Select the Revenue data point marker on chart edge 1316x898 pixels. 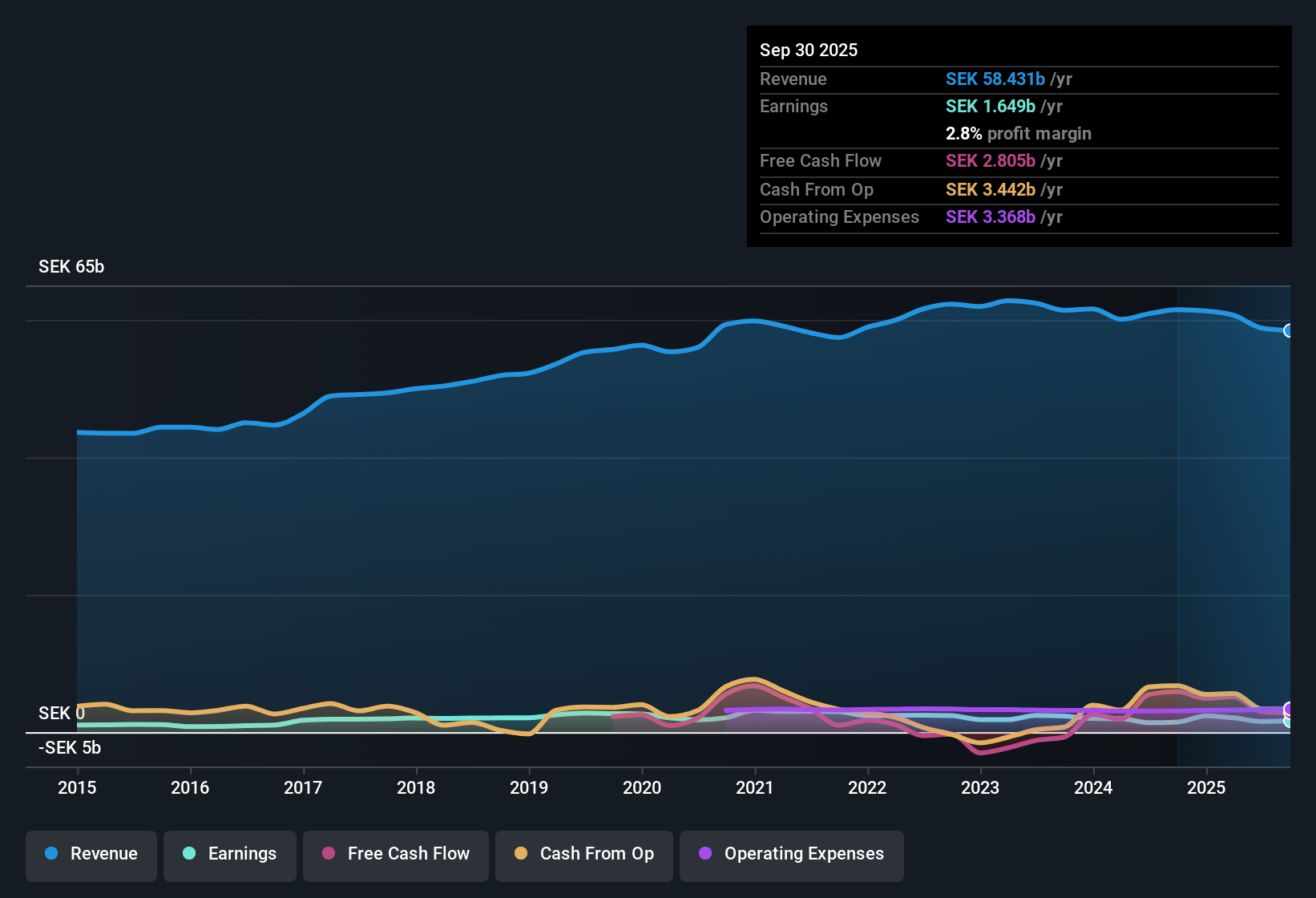pyautogui.click(x=1289, y=331)
